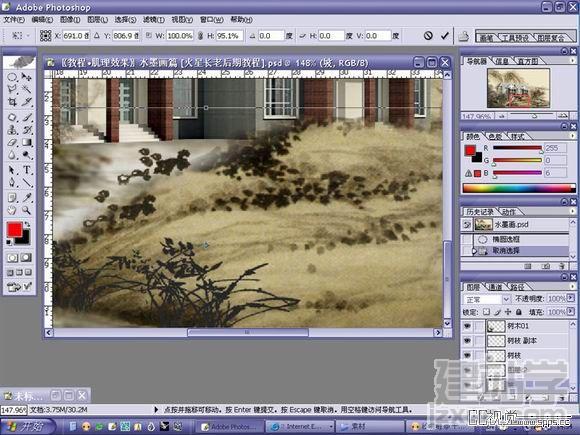Open the fill slider arrow
580x435 pixels.
coord(571,312)
